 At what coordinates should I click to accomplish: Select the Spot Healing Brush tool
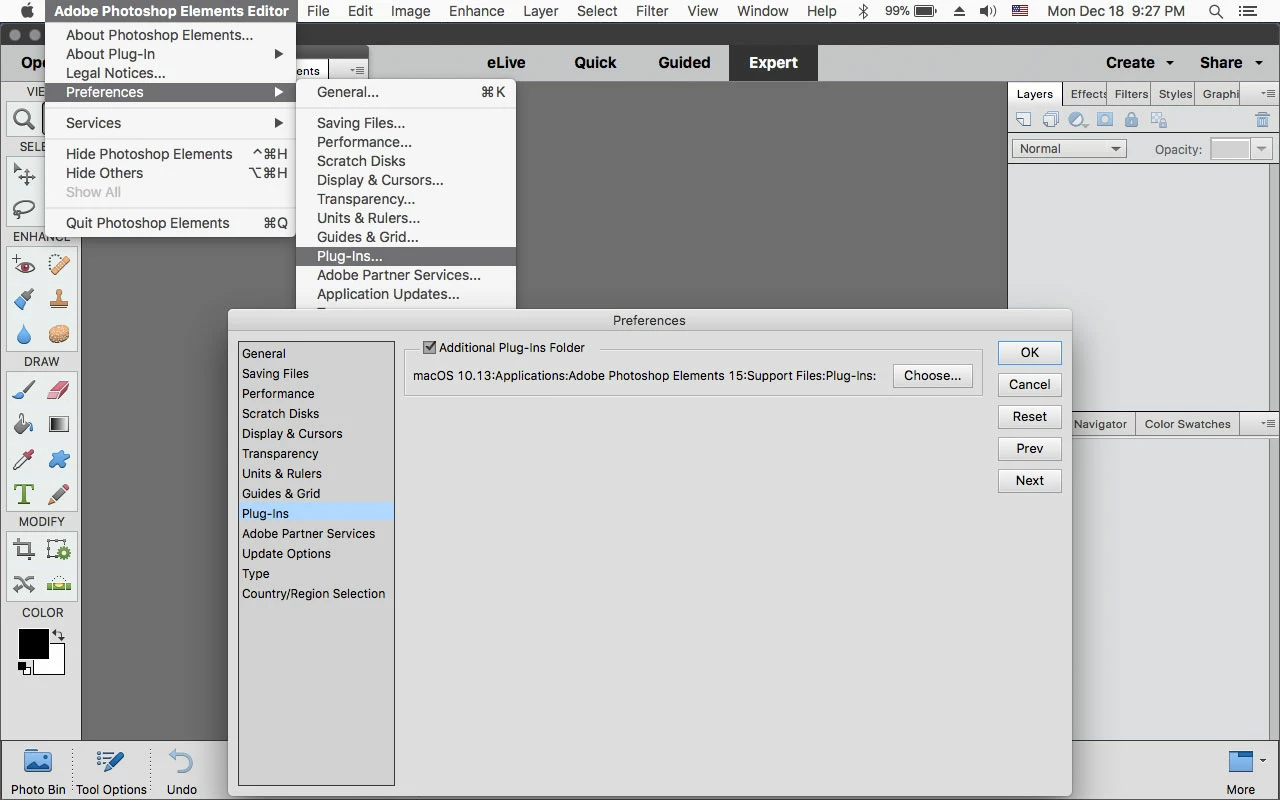(x=59, y=266)
